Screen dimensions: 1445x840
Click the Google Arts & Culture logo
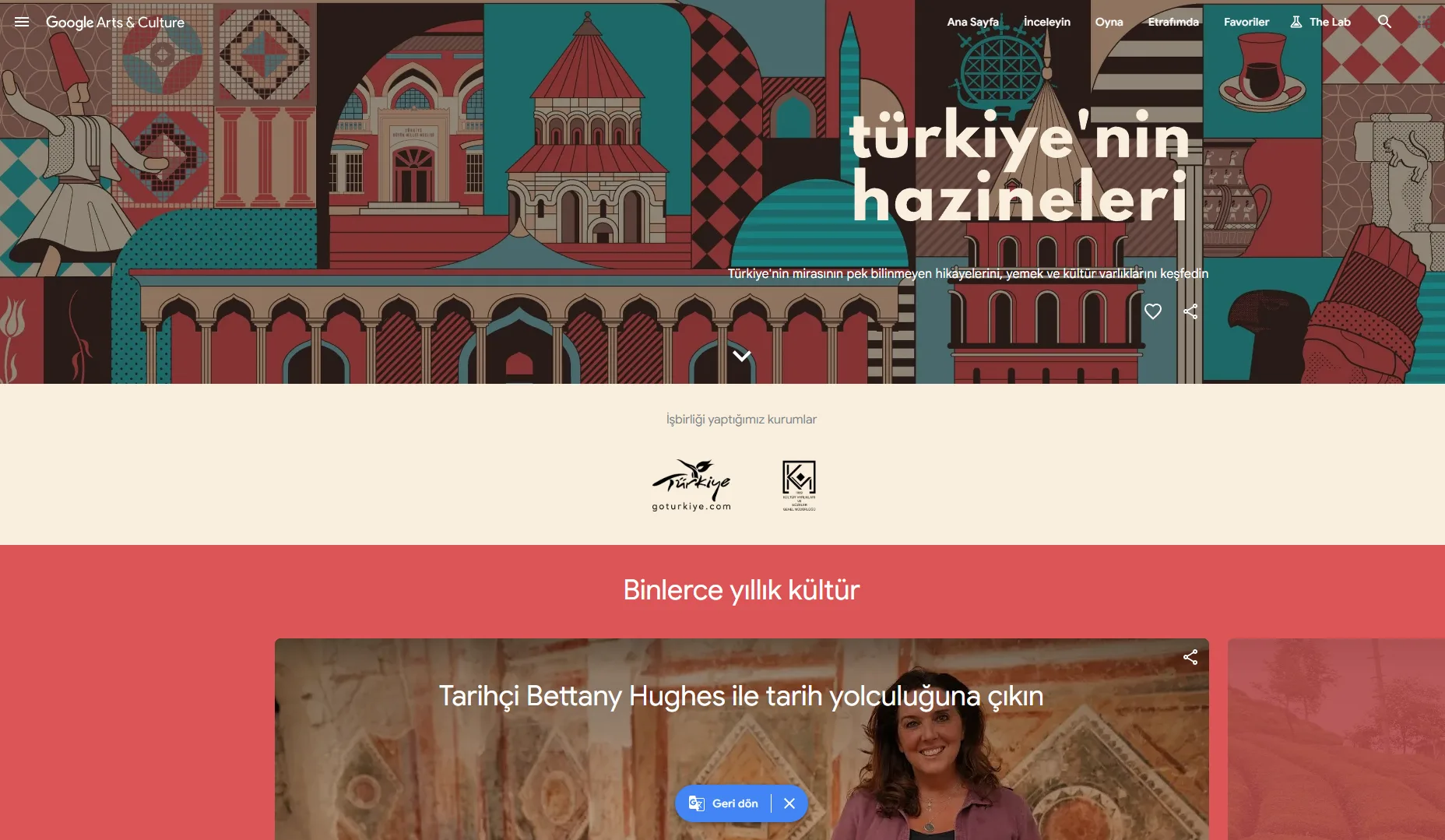115,23
